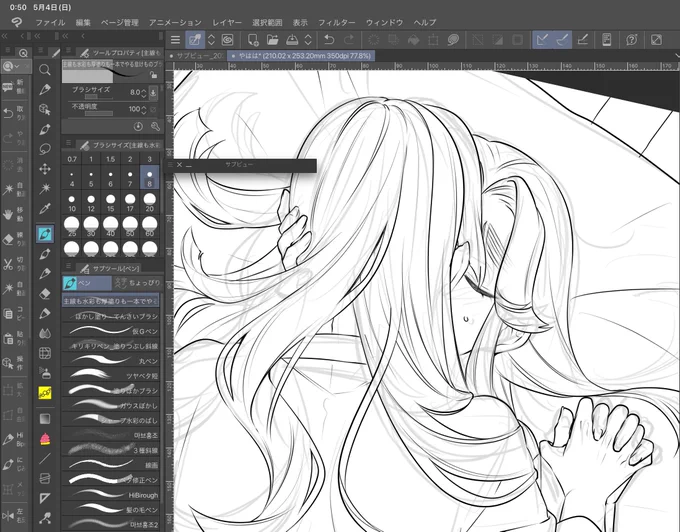Screen dimensions: 680x532
Task: Open the up-down chevron next to pen edit icon
Action: (x=211, y=40)
